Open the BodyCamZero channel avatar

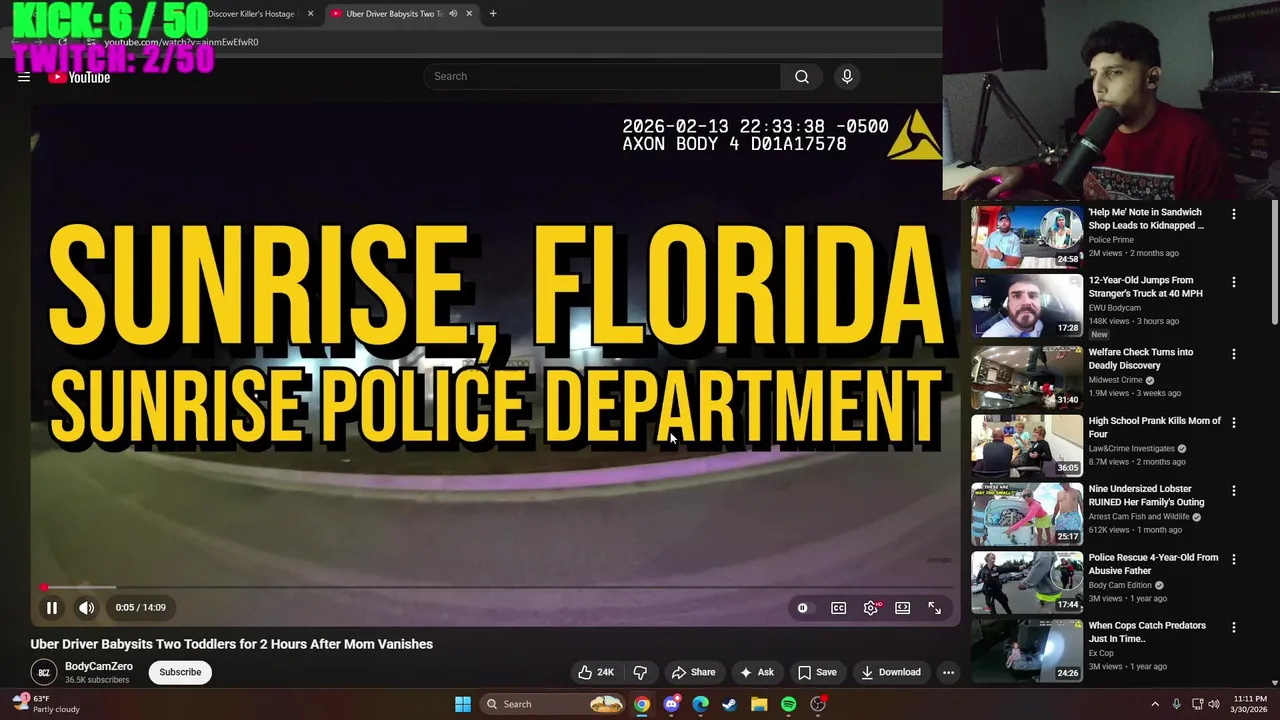(44, 672)
